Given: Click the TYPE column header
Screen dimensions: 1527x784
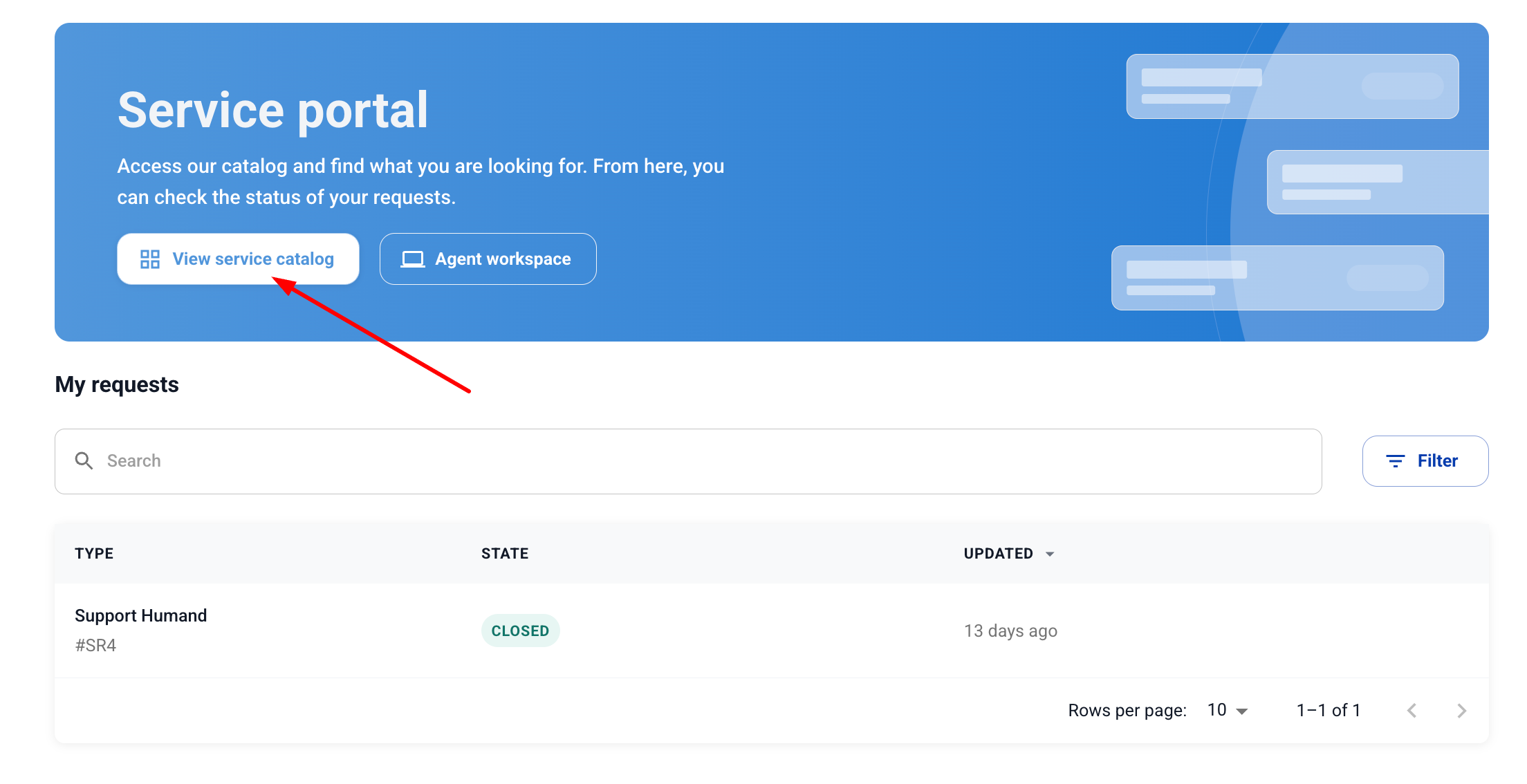Looking at the screenshot, I should pyautogui.click(x=94, y=554).
